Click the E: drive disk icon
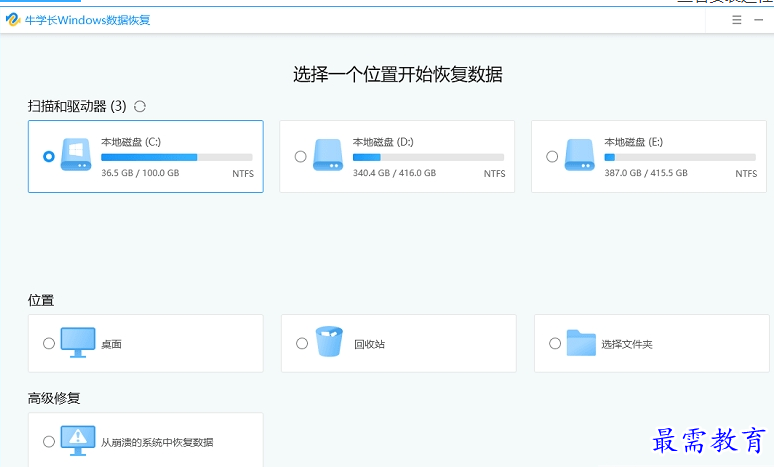Viewport: 774px width, 472px height. tap(580, 155)
